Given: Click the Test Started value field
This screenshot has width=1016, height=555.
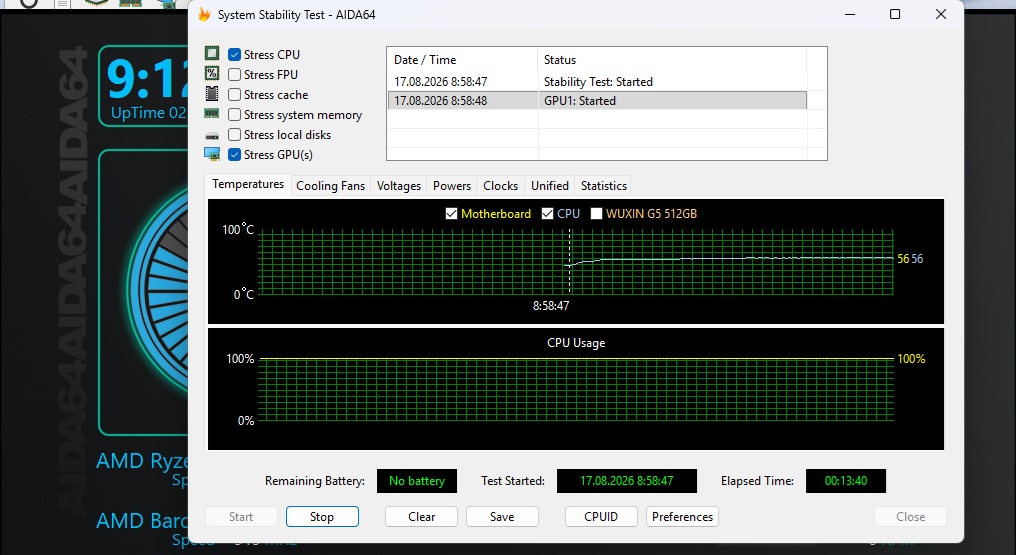Looking at the screenshot, I should [x=627, y=481].
